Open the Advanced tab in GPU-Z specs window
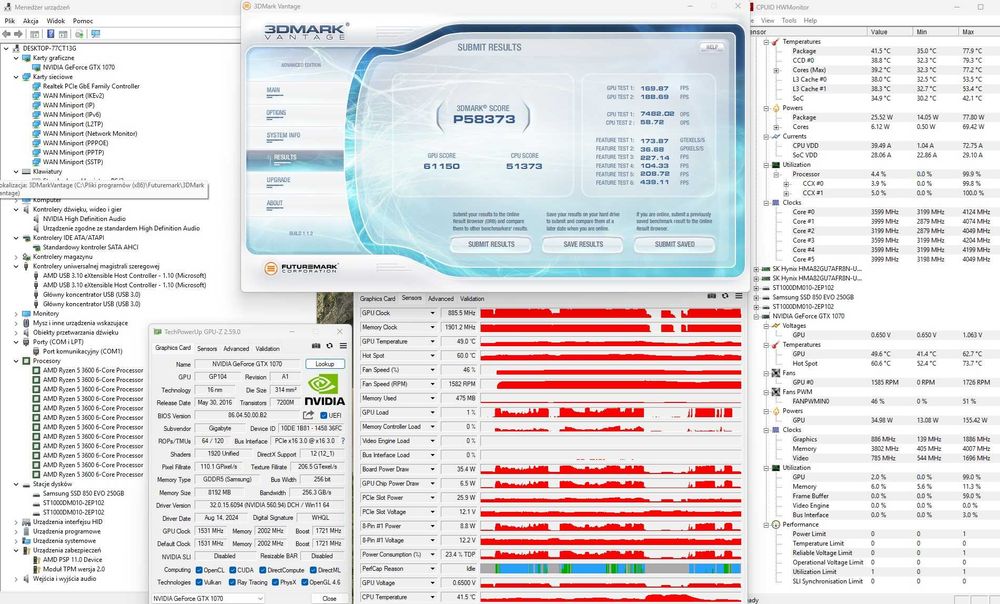This screenshot has width=1000, height=604. tap(236, 349)
